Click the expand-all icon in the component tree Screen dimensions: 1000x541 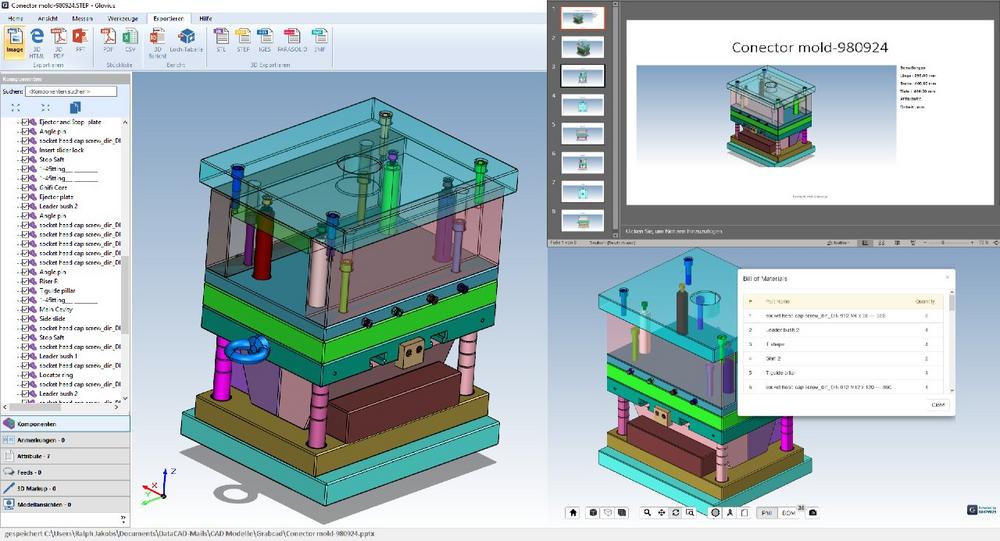[16, 107]
